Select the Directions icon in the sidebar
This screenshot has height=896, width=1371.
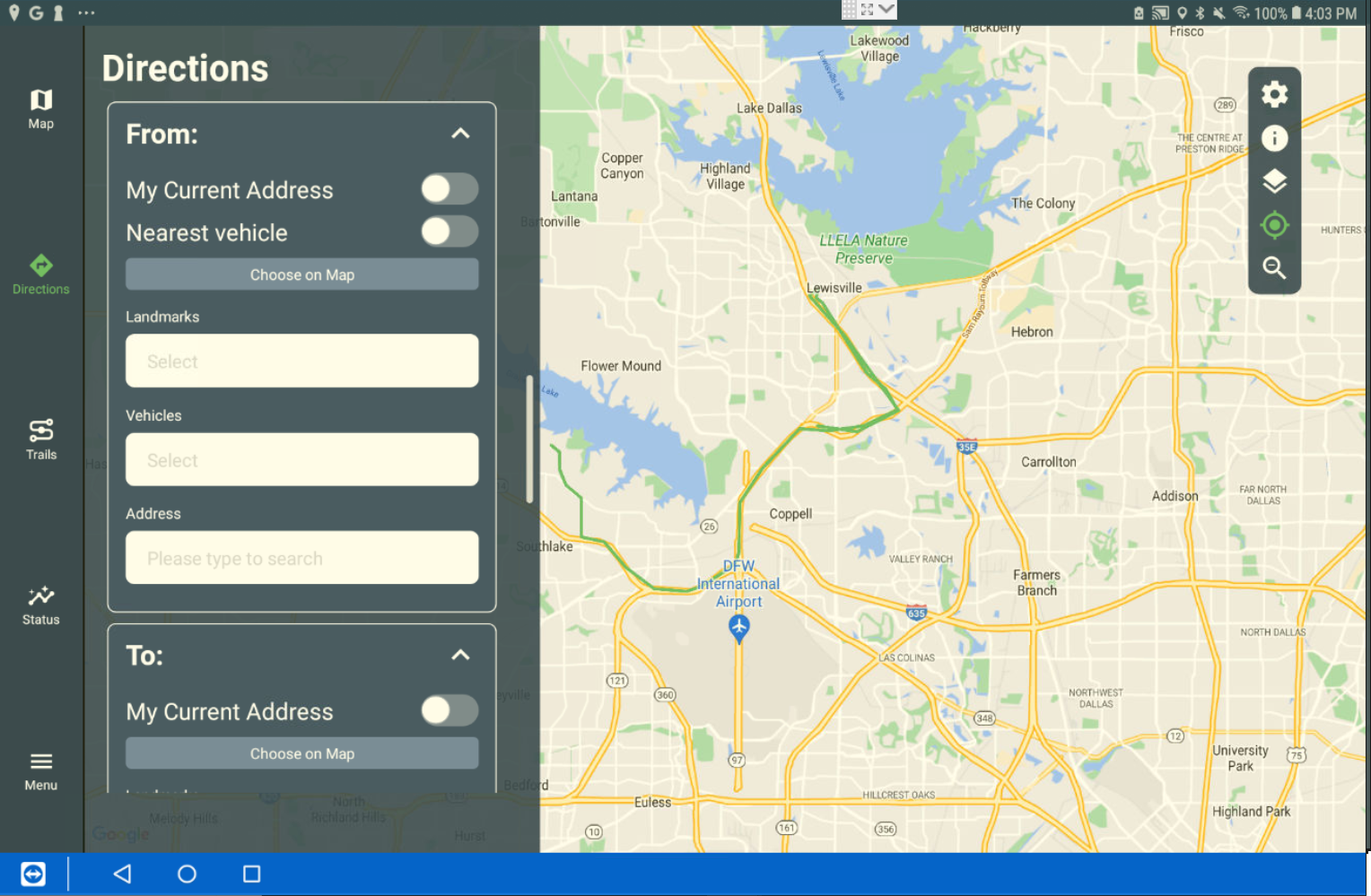(x=40, y=274)
